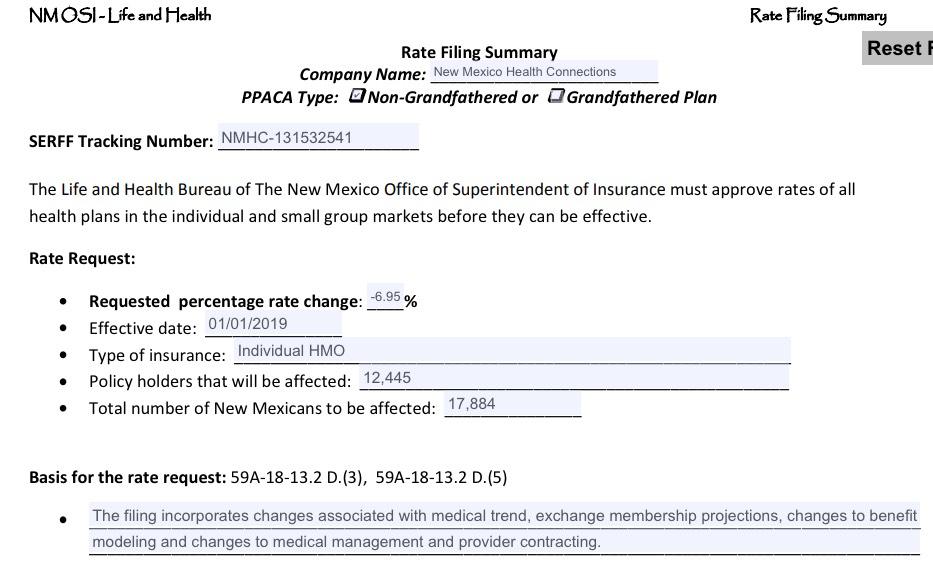Select the Effective date field
Screen dimensions: 933x569
click(273, 324)
